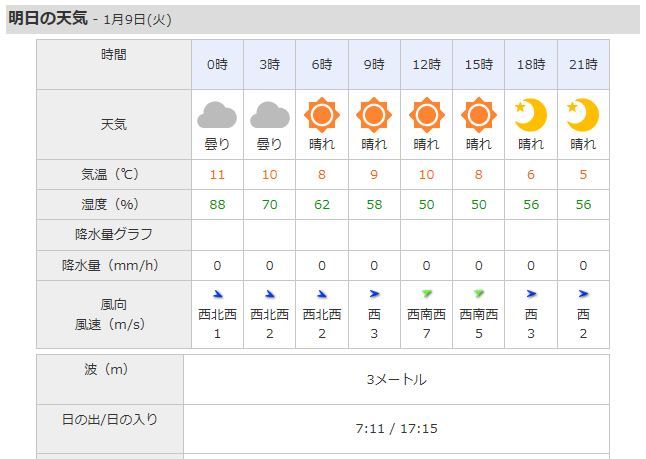Click the humidity value 88
The width and height of the screenshot is (646, 459).
click(217, 204)
